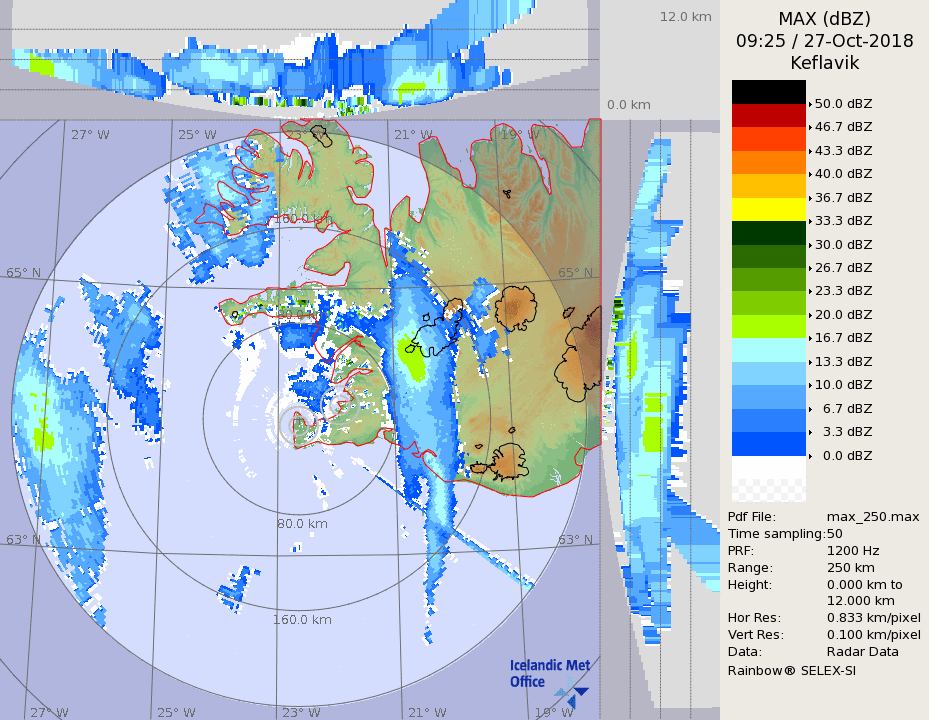The width and height of the screenshot is (929, 720).
Task: Click the 160.0 km label on the lower range ring
Action: (x=302, y=619)
